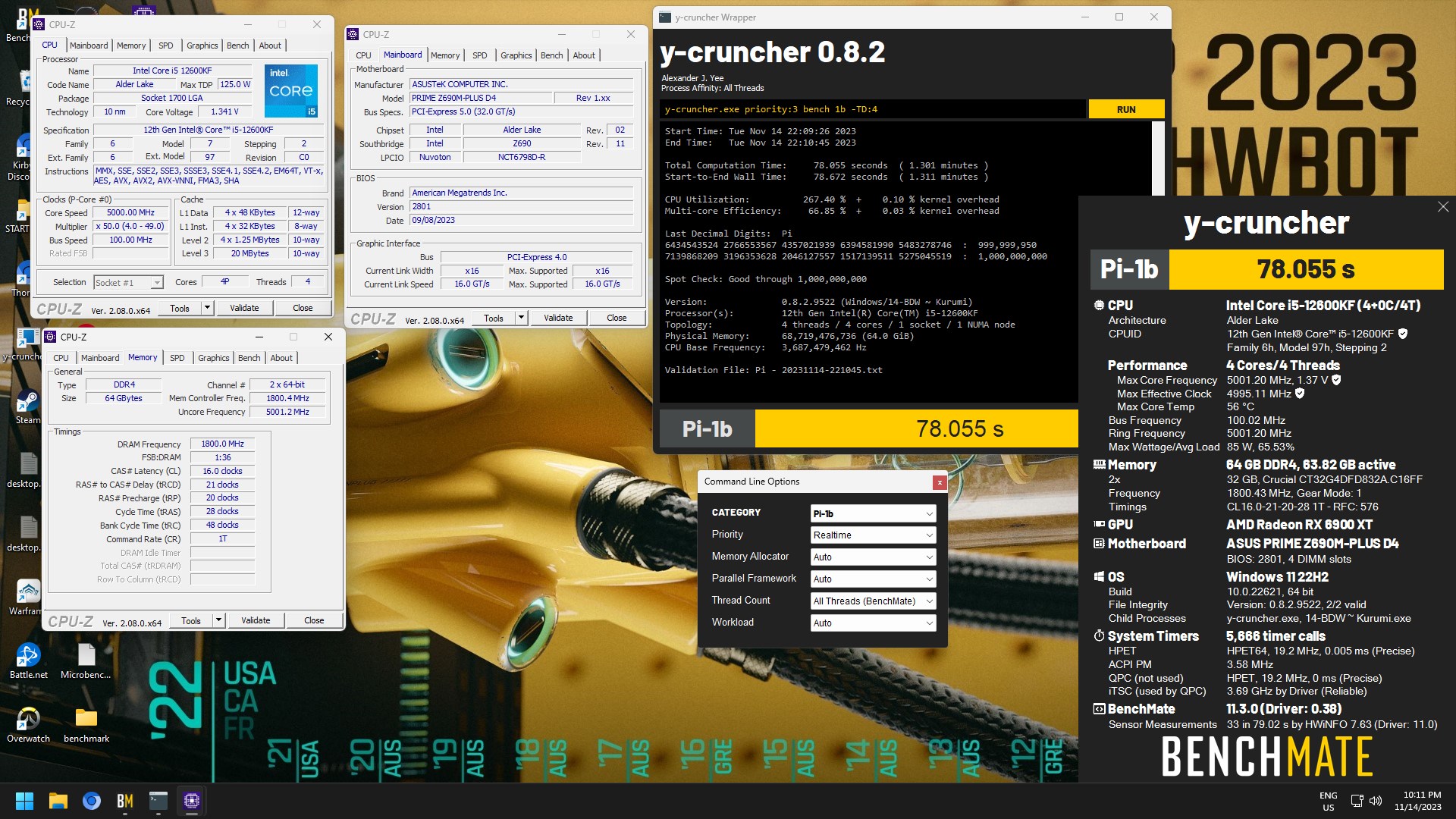Screen dimensions: 1456x819
Task: Open BenchMate from the taskbar
Action: pos(125,801)
